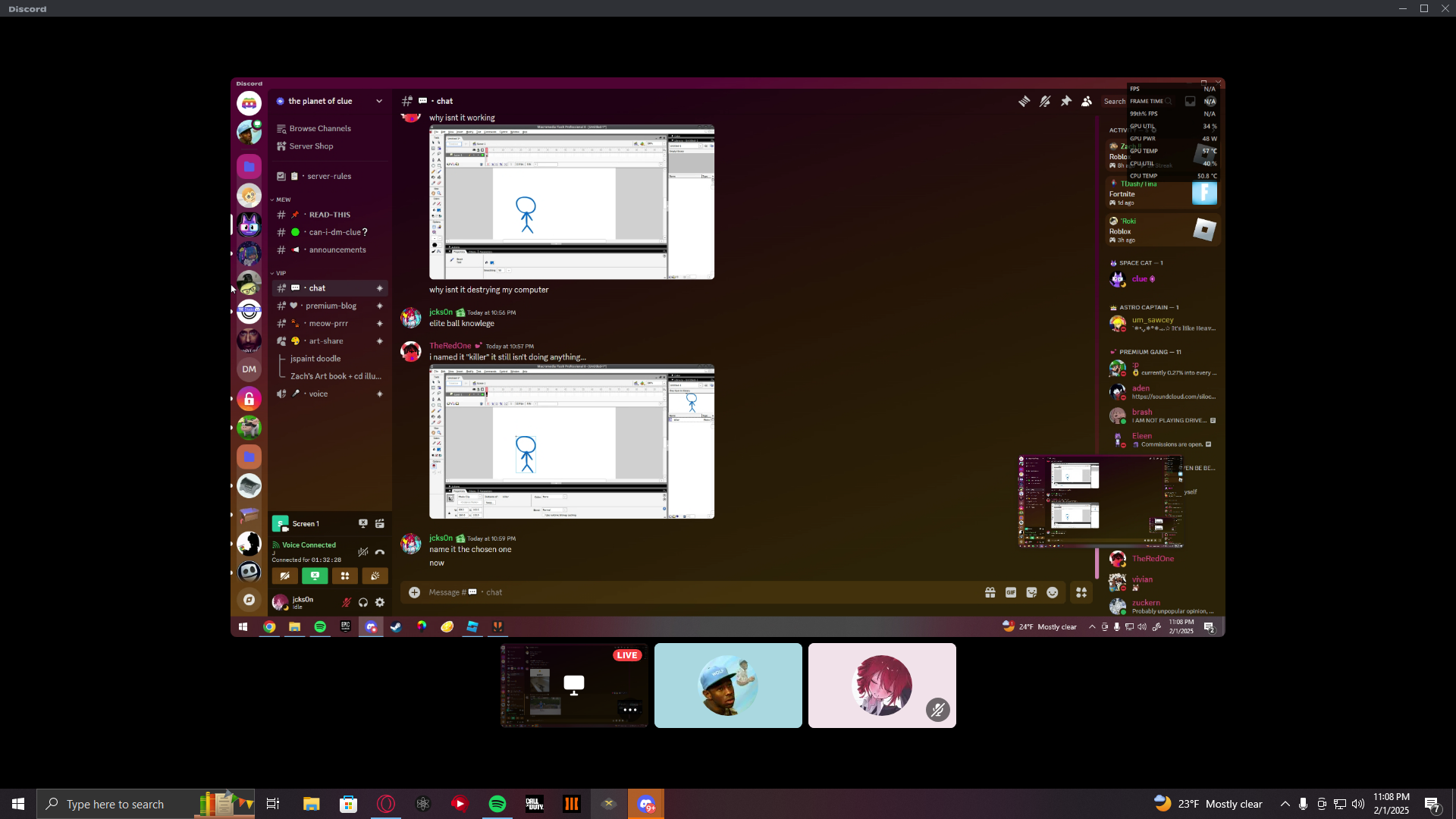This screenshot has height=819, width=1456.
Task: Click the Threads icon in chat header
Action: click(1024, 101)
